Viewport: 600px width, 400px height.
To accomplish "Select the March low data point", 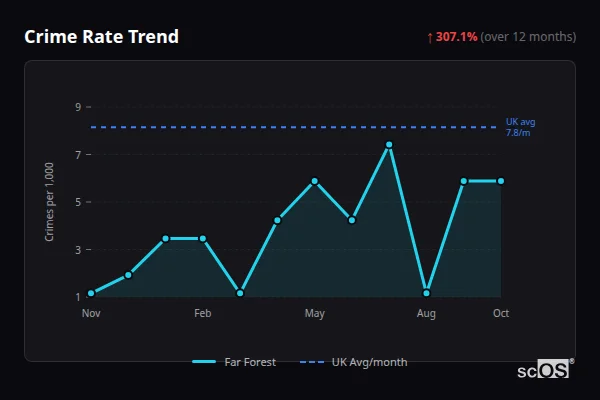I will coord(240,294).
